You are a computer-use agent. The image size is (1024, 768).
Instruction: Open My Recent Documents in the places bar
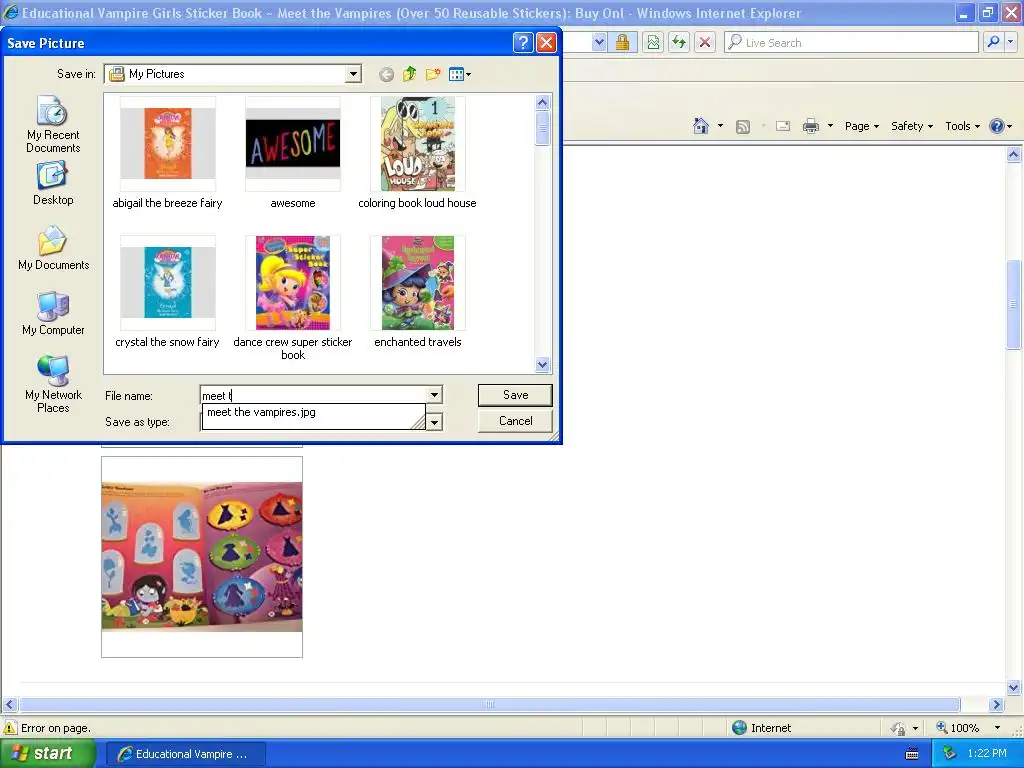[x=53, y=124]
